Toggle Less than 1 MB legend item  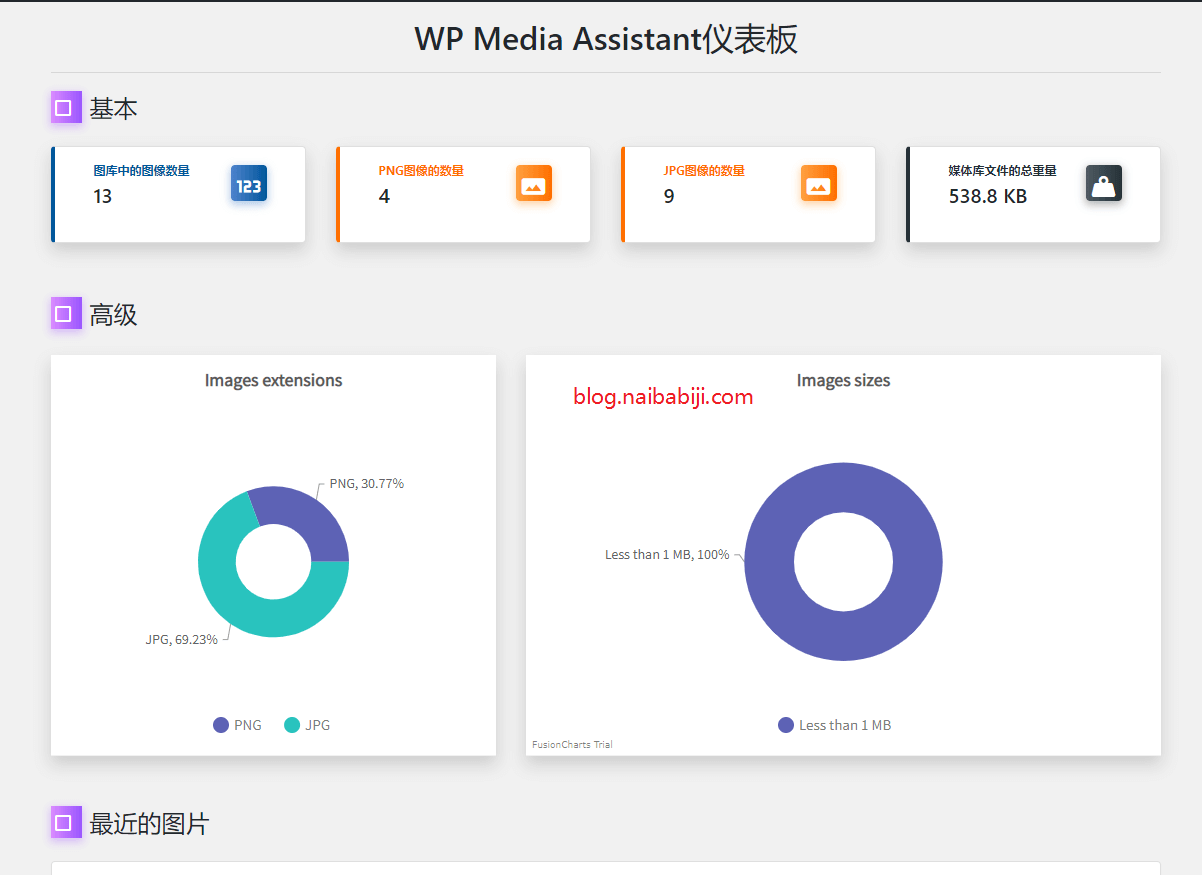(x=834, y=725)
